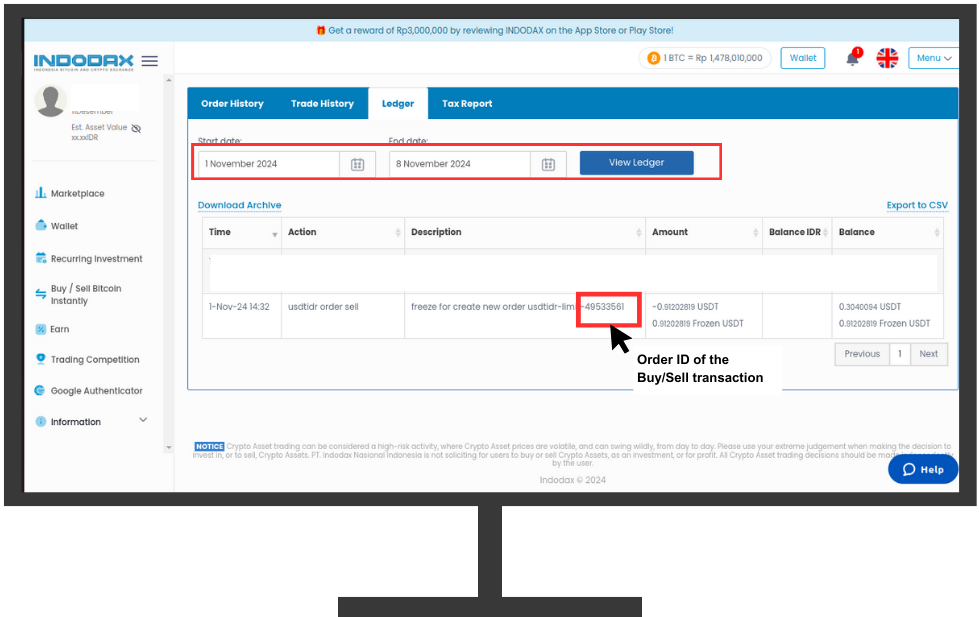Image resolution: width=979 pixels, height=617 pixels.
Task: Open notifications bell icon
Action: [852, 58]
